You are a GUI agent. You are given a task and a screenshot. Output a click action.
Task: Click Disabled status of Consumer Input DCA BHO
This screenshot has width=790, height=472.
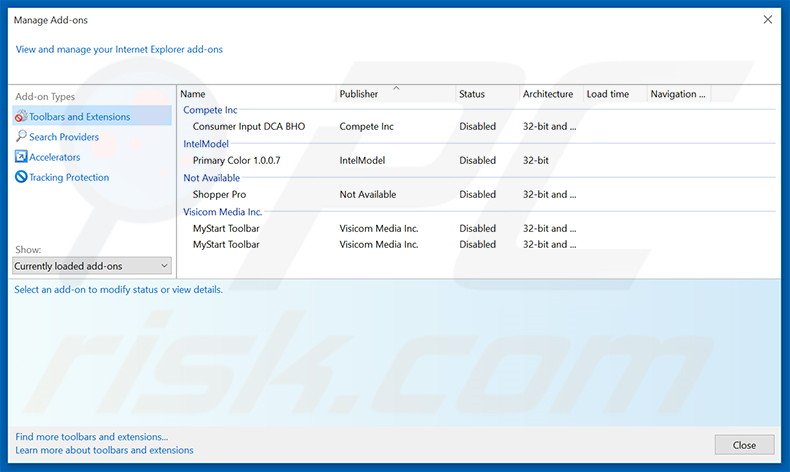click(477, 126)
